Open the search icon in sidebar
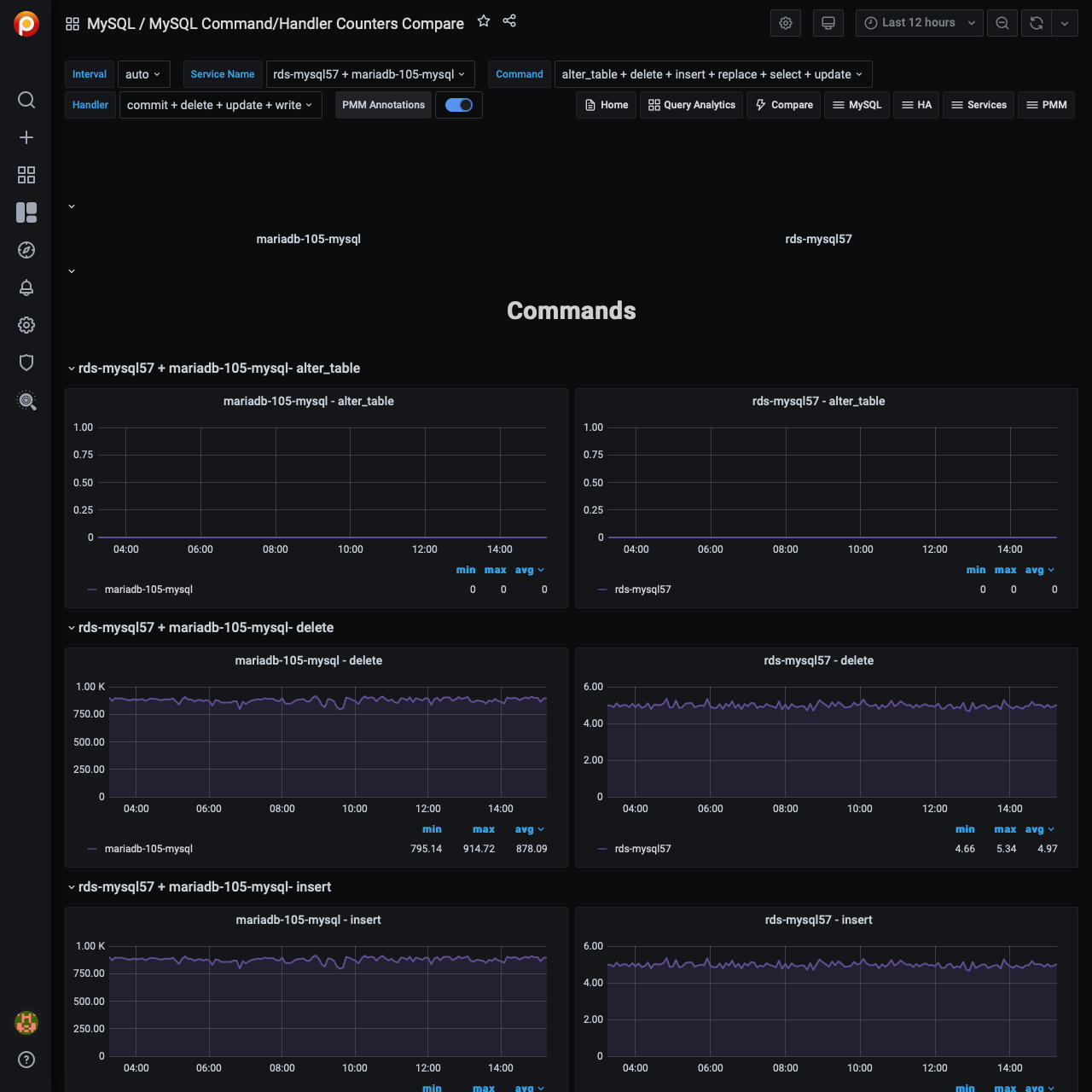1092x1092 pixels. (26, 100)
